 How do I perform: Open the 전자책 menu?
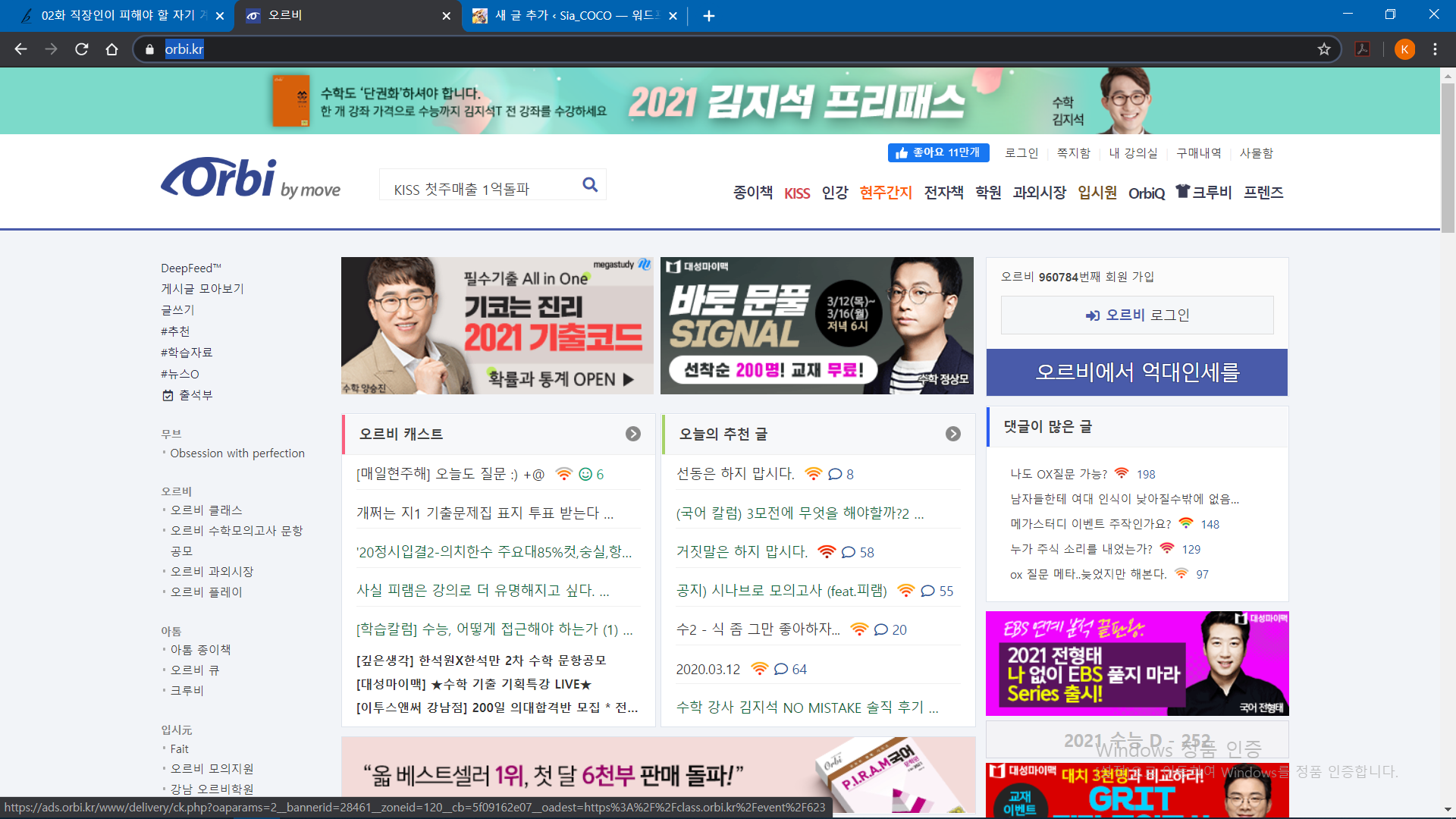pos(943,193)
